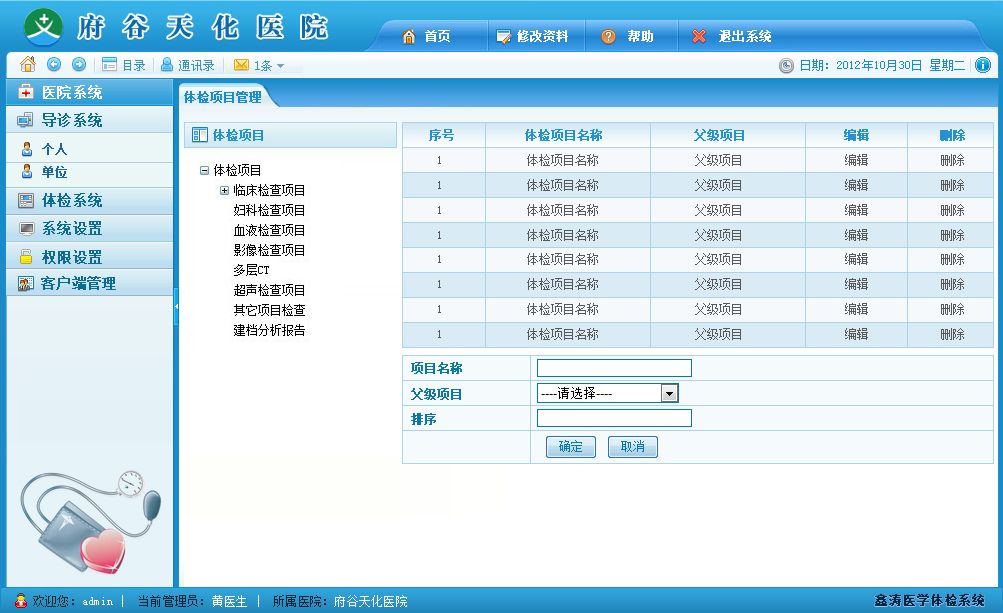Click the 确定 button

(571, 447)
